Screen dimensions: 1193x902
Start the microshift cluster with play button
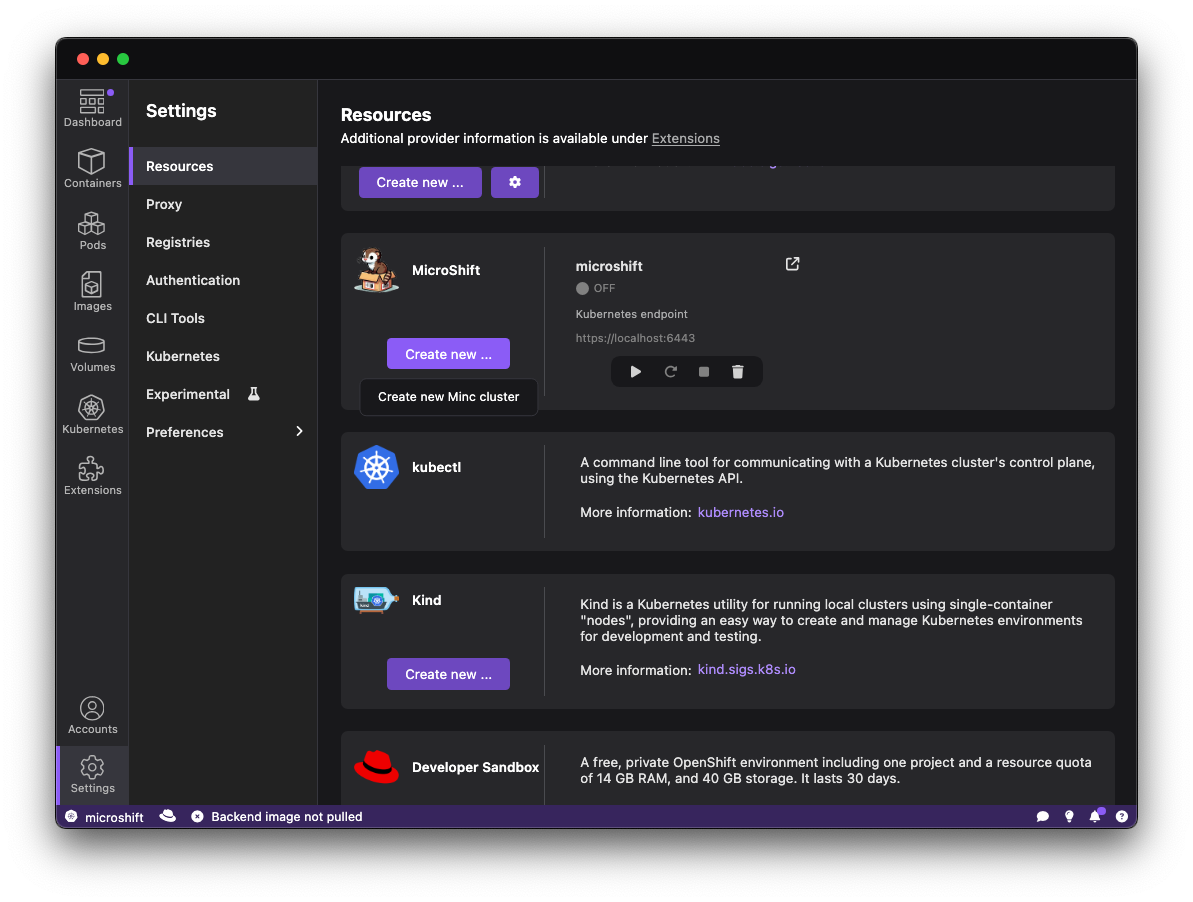(x=636, y=372)
